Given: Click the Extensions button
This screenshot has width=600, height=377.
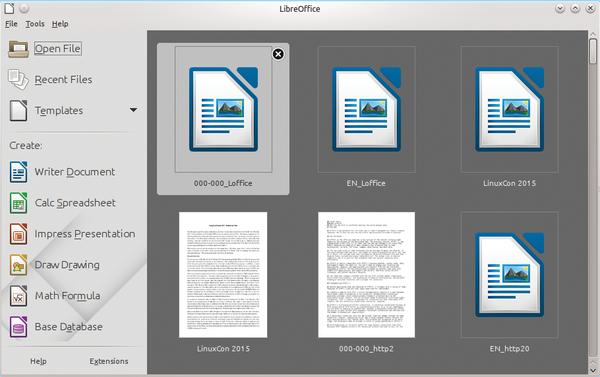Looking at the screenshot, I should 109,361.
